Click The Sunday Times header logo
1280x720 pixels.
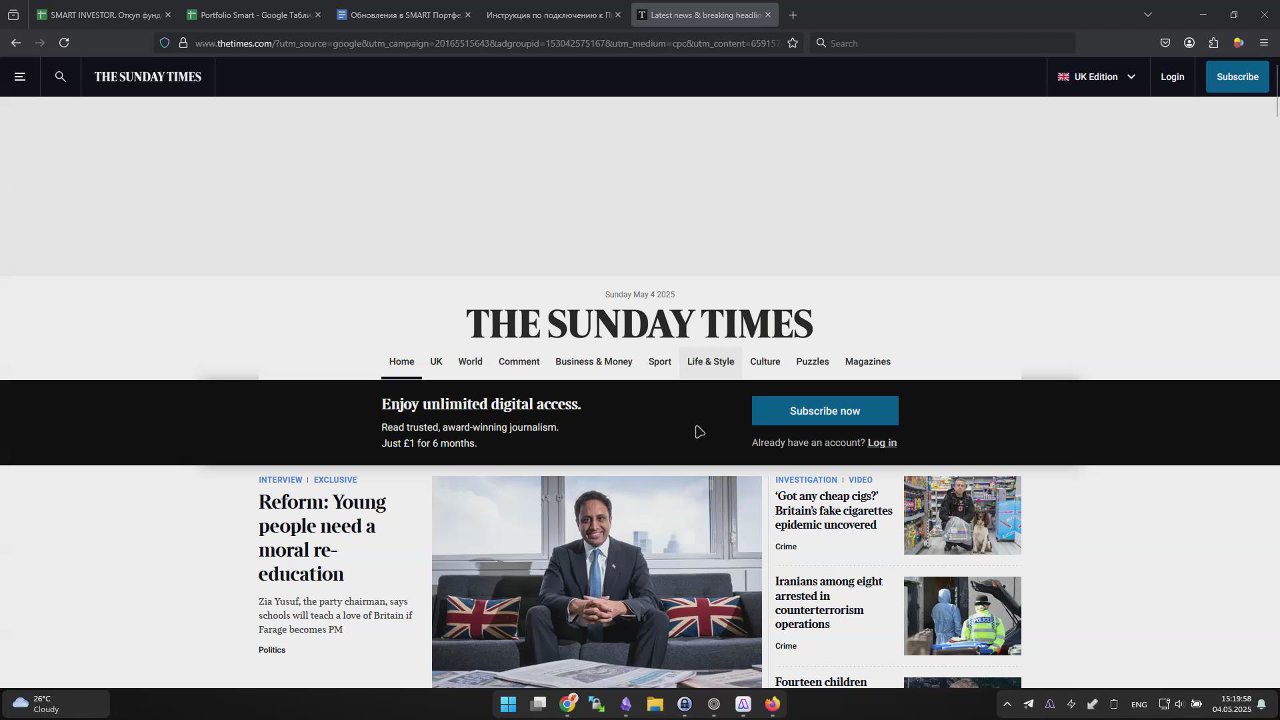pyautogui.click(x=148, y=77)
